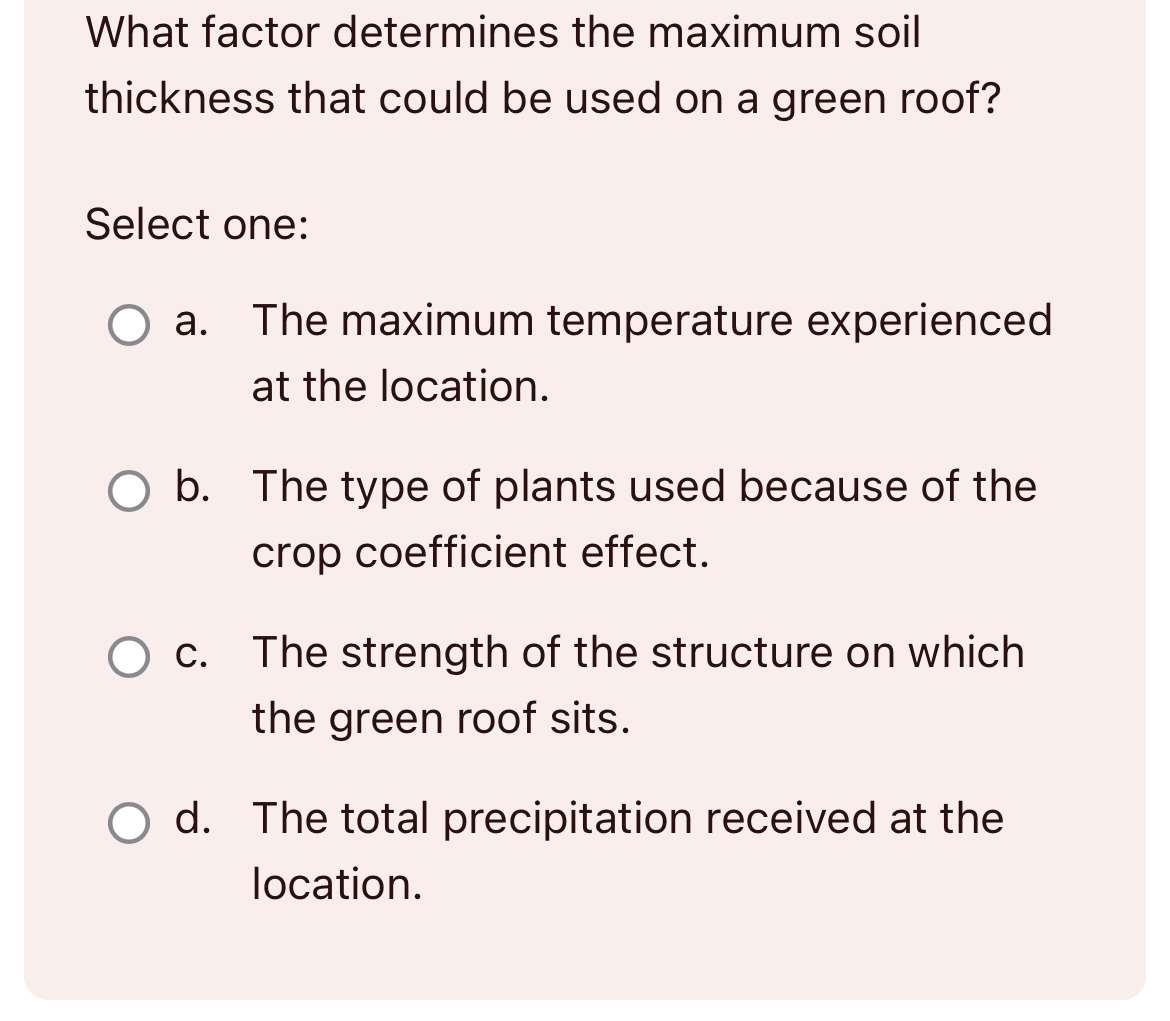Click the letter label d
This screenshot has width=1170, height=1021.
point(192,820)
